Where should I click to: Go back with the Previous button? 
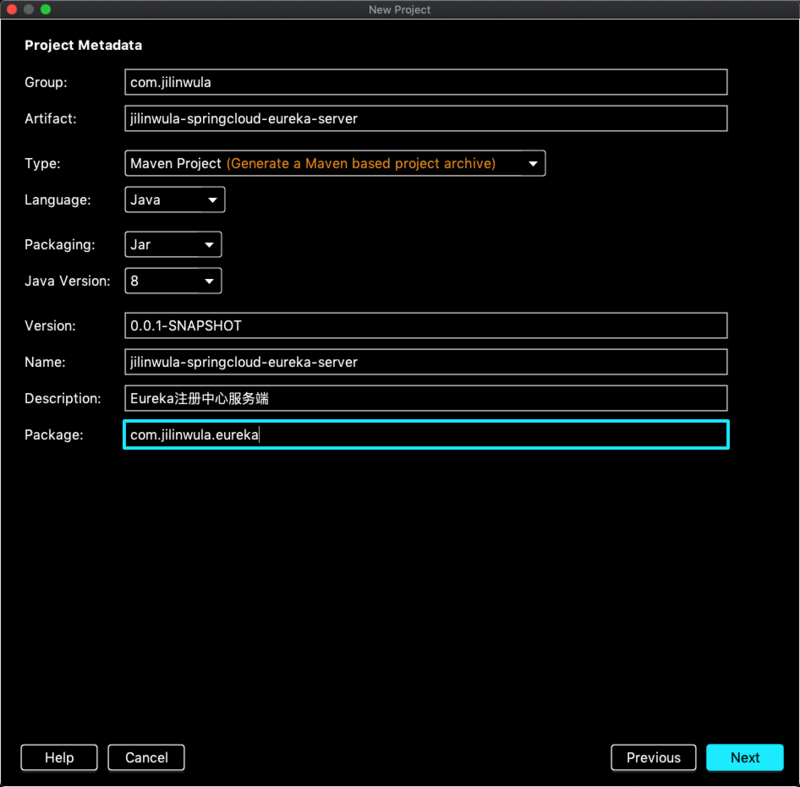click(653, 757)
